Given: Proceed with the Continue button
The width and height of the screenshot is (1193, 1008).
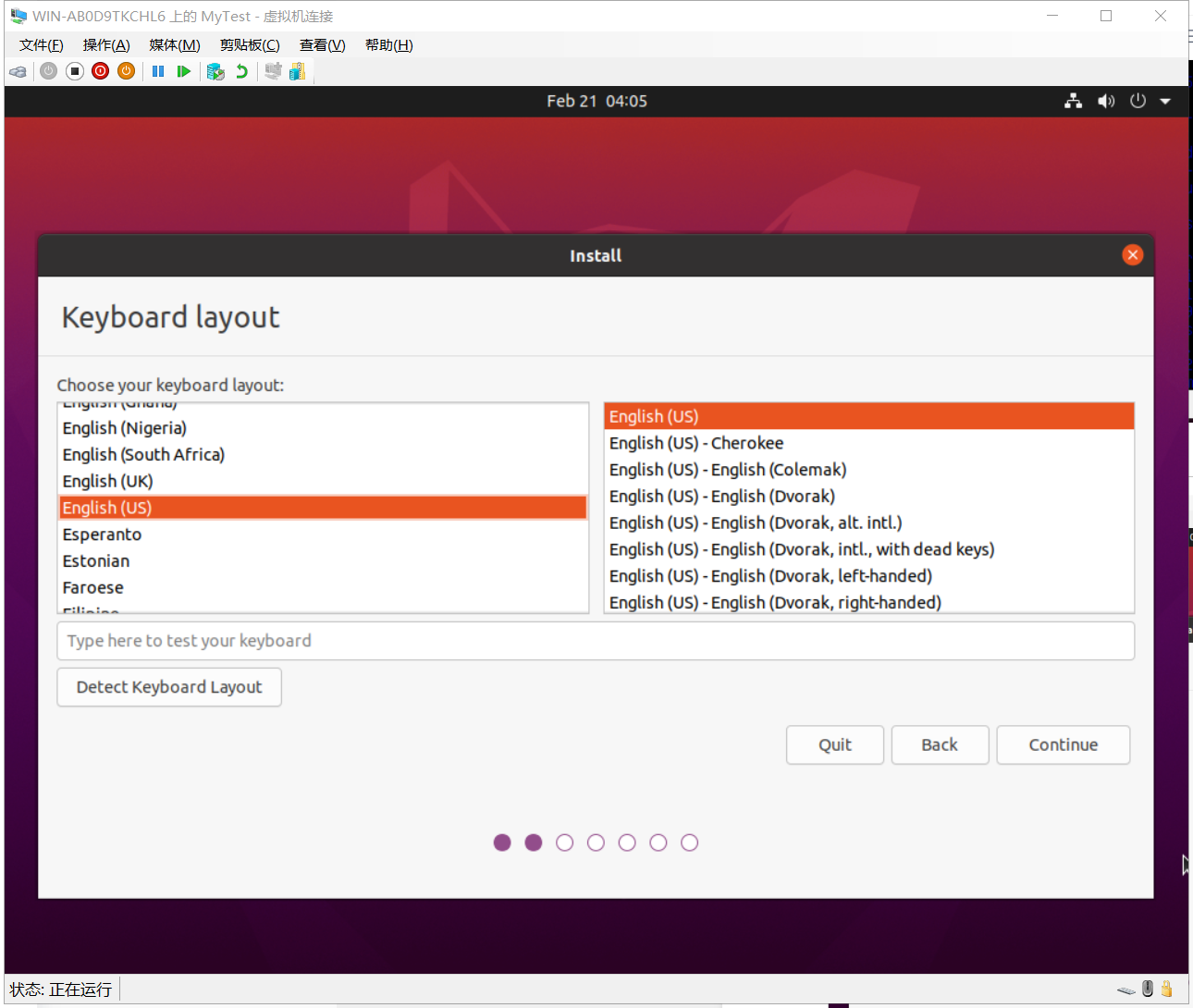Looking at the screenshot, I should [1064, 744].
